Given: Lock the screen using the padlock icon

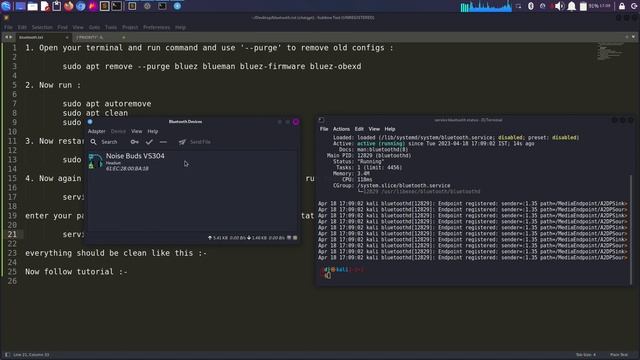Looking at the screenshot, I should tap(622, 6).
